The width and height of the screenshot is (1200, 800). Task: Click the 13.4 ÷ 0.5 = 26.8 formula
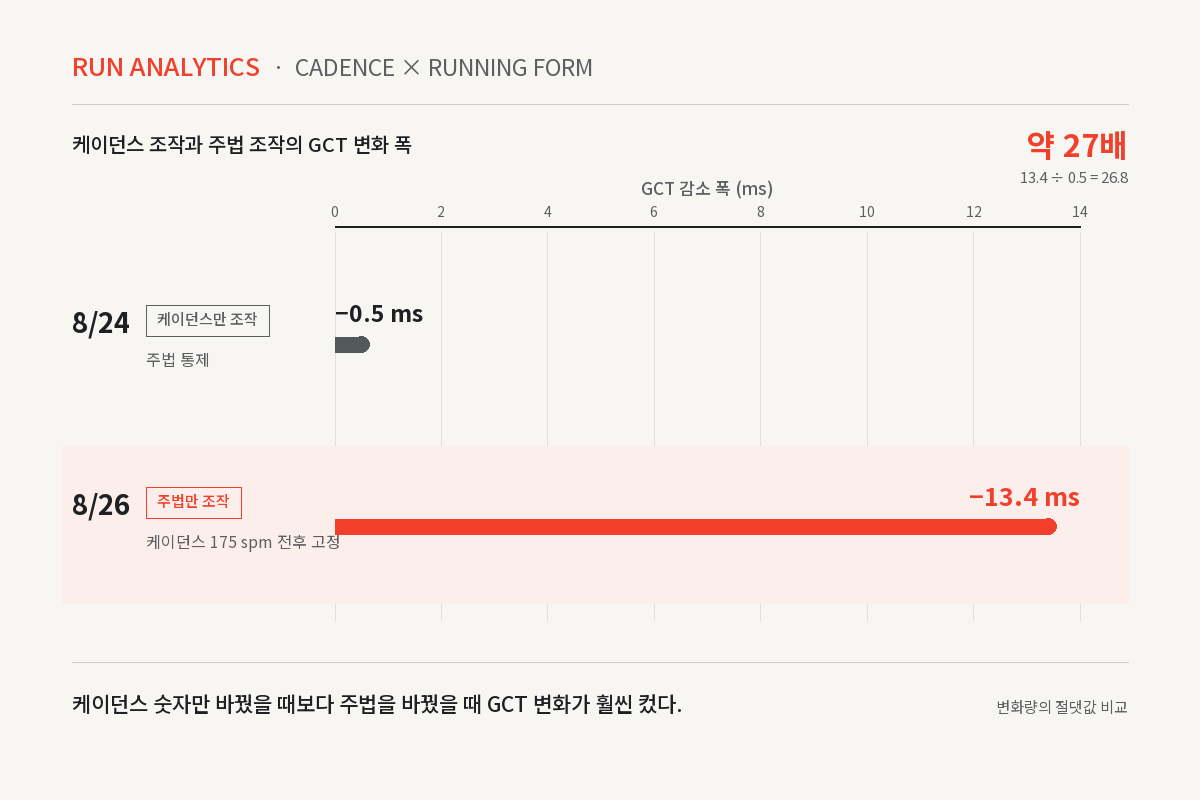[x=1074, y=178]
